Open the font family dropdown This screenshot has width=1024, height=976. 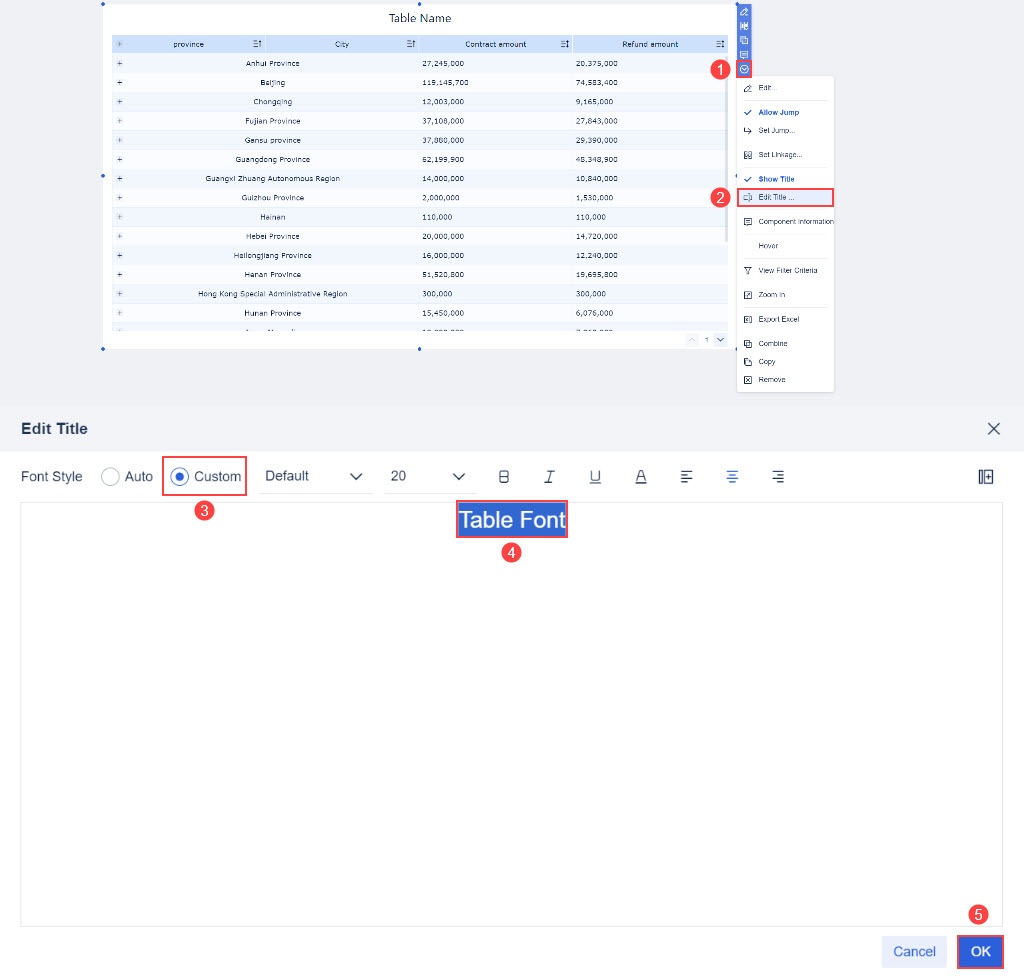(x=315, y=477)
